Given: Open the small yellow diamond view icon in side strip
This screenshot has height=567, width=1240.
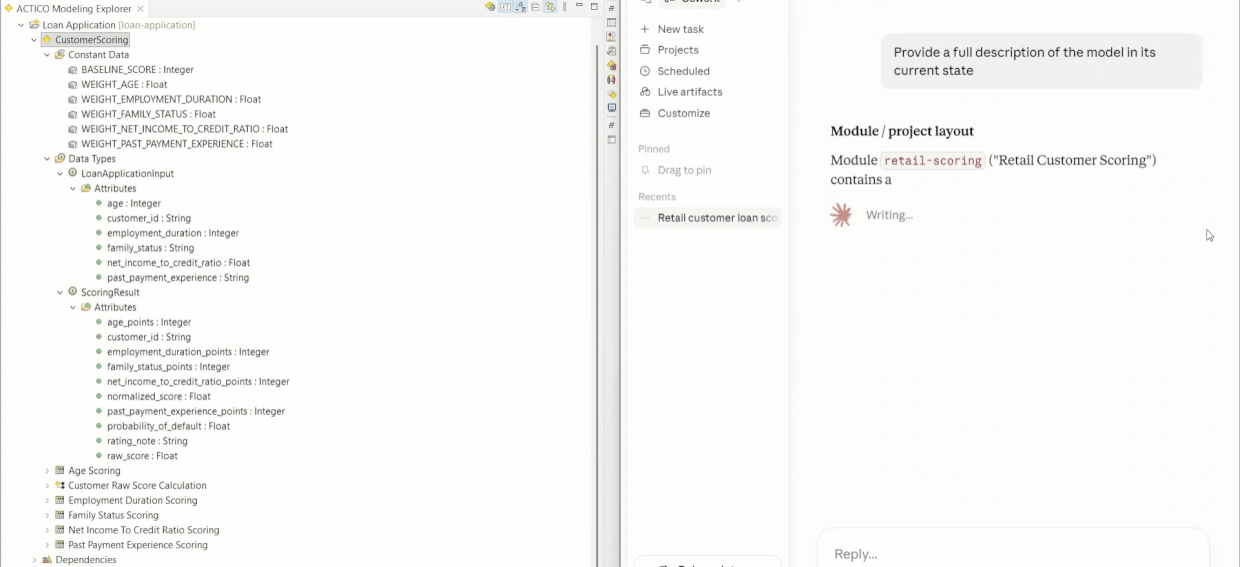Looking at the screenshot, I should [612, 93].
